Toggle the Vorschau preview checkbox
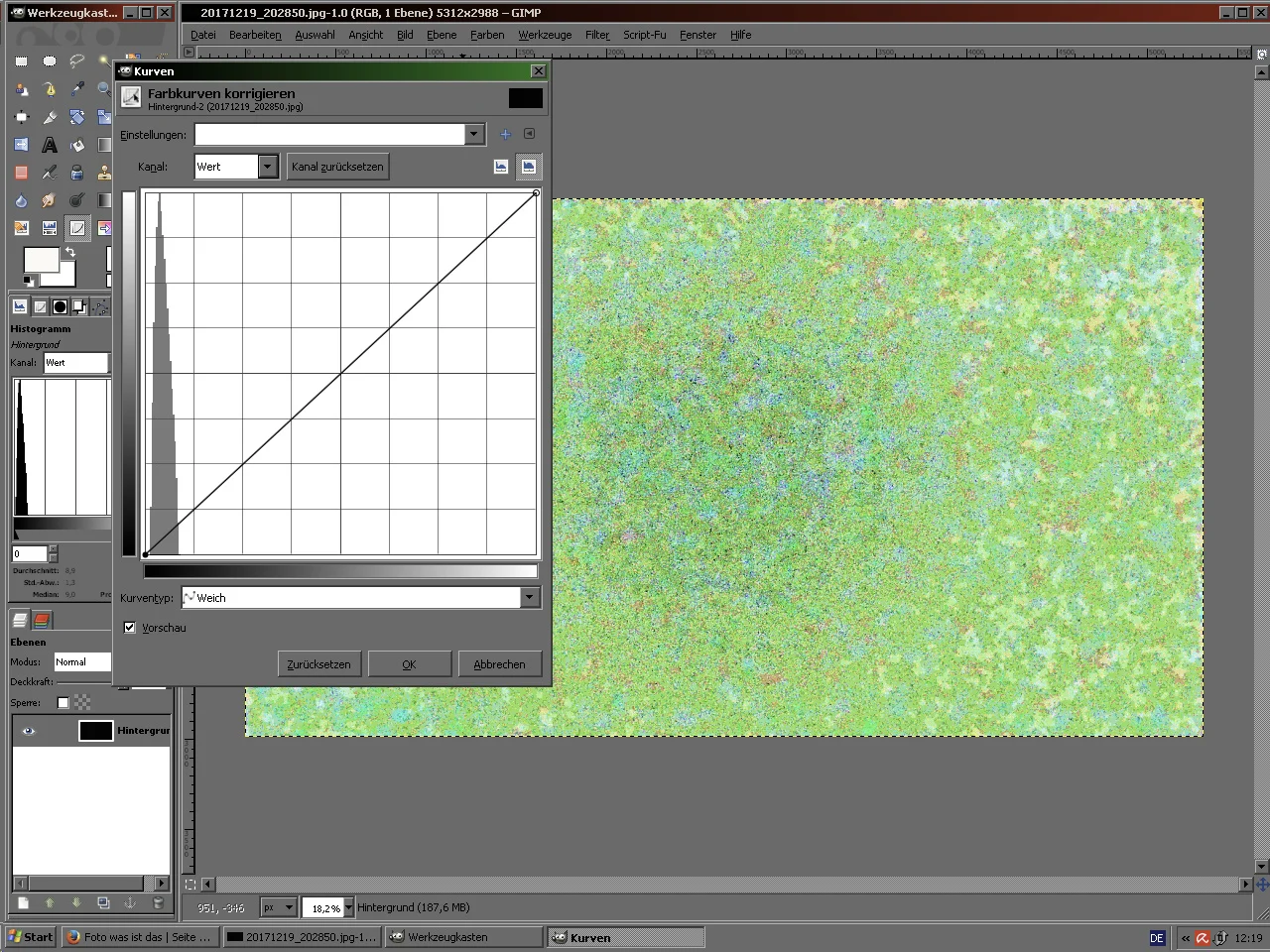This screenshot has width=1270, height=952. click(129, 627)
